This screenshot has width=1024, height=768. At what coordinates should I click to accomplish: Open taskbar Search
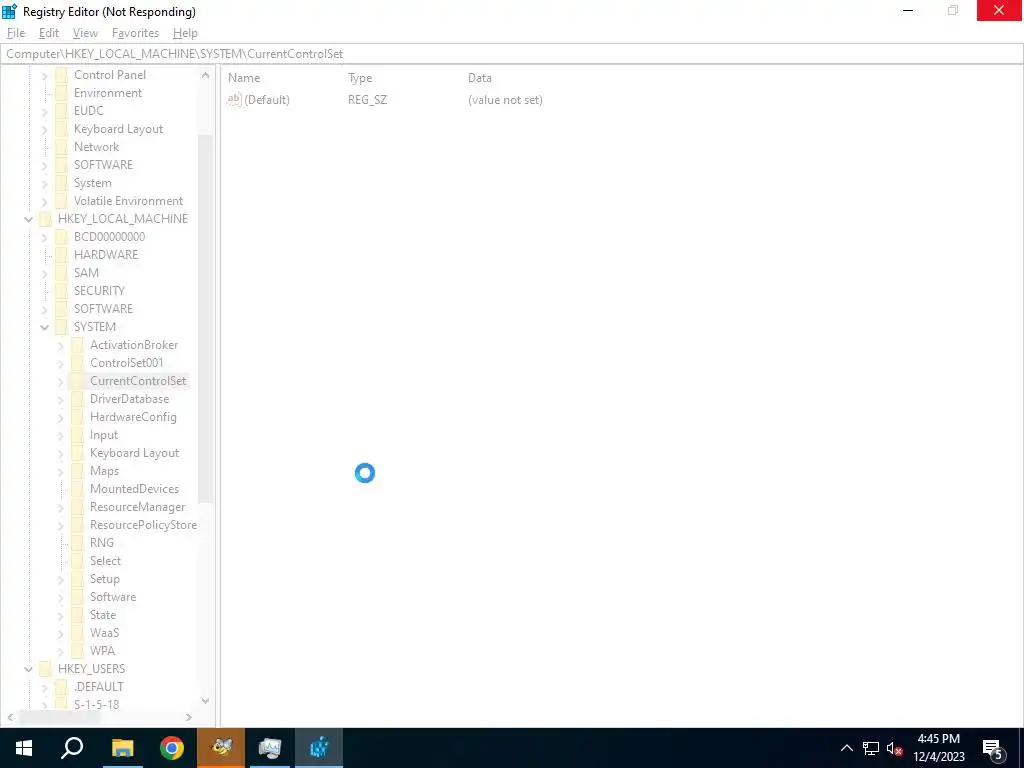(72, 748)
